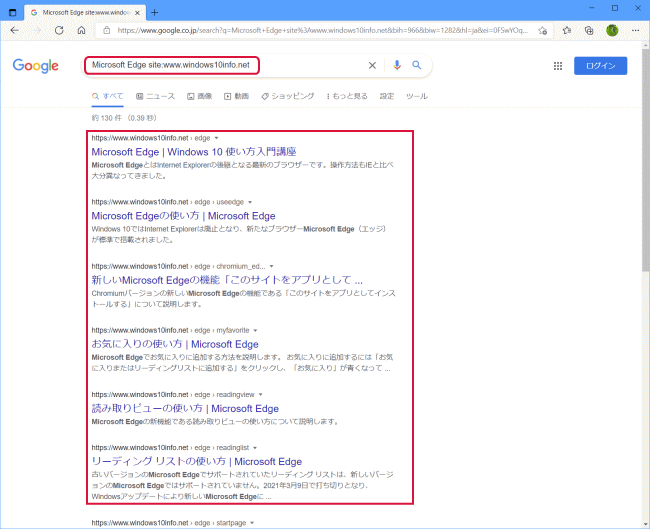650x529 pixels.
Task: Expand the arrow beside the useedge result URL
Action: 250,202
